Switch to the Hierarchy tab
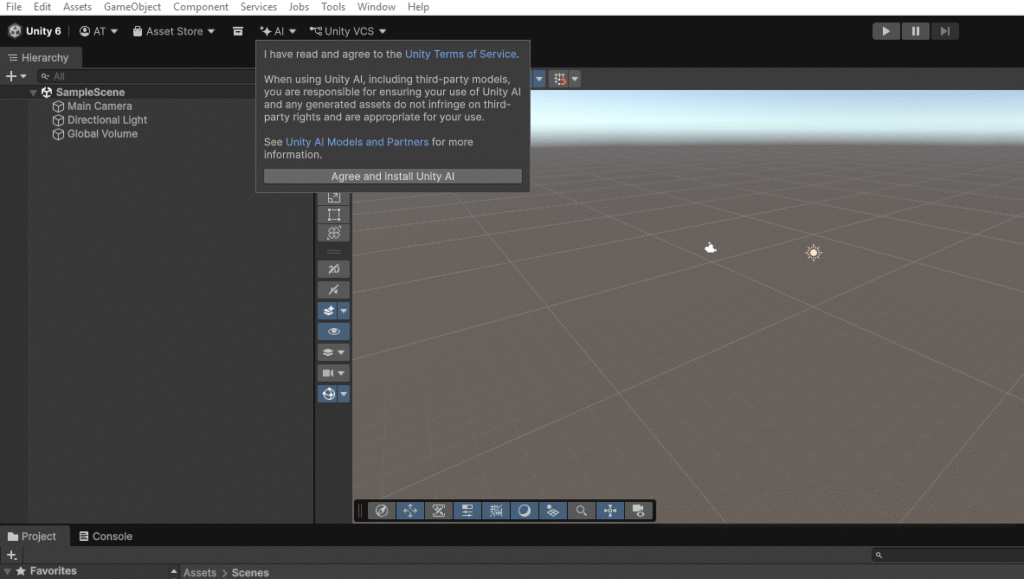The image size is (1024, 579). 39,57
